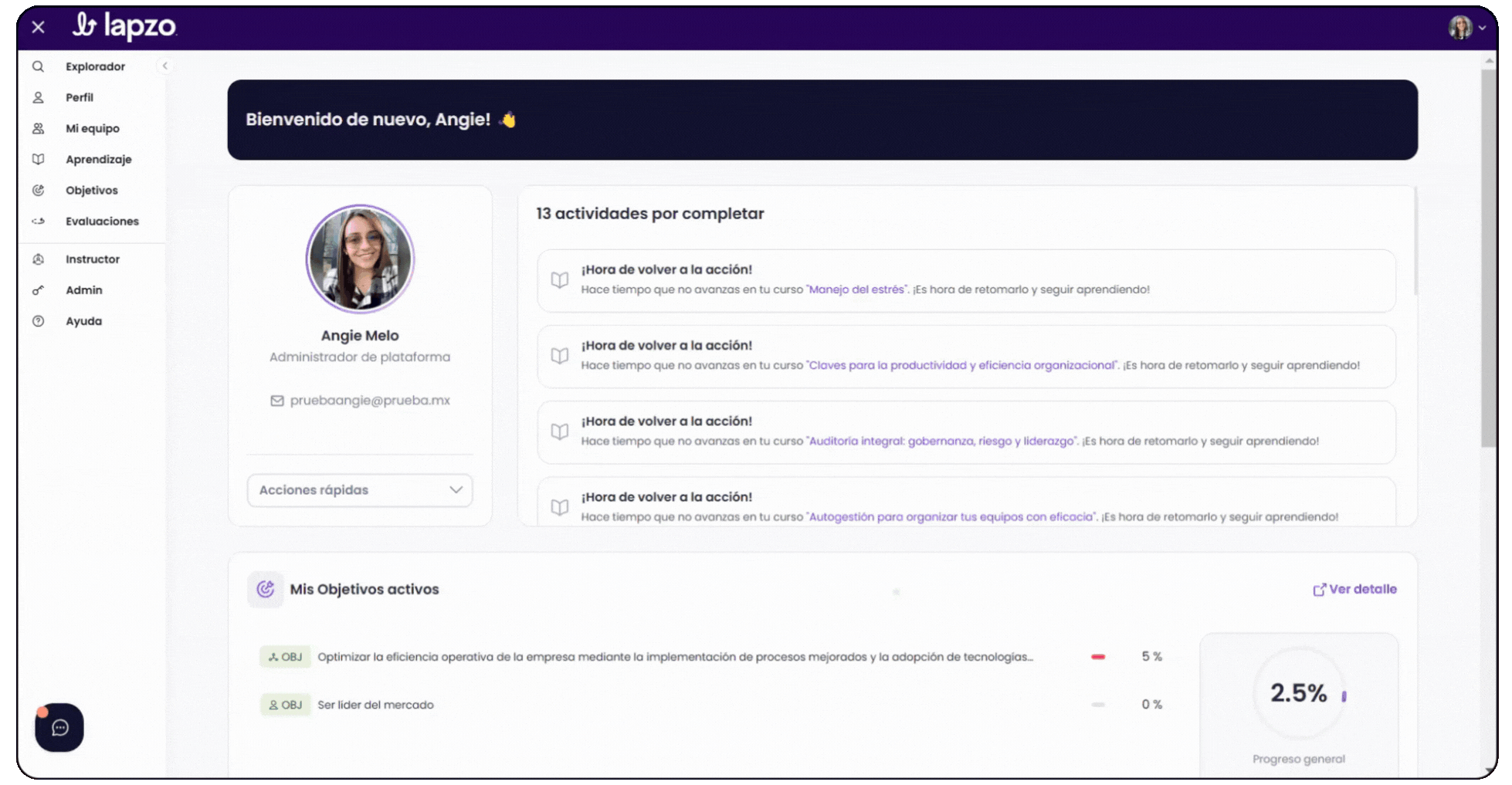
Task: Open objective Ser lider del mercado
Action: point(375,705)
